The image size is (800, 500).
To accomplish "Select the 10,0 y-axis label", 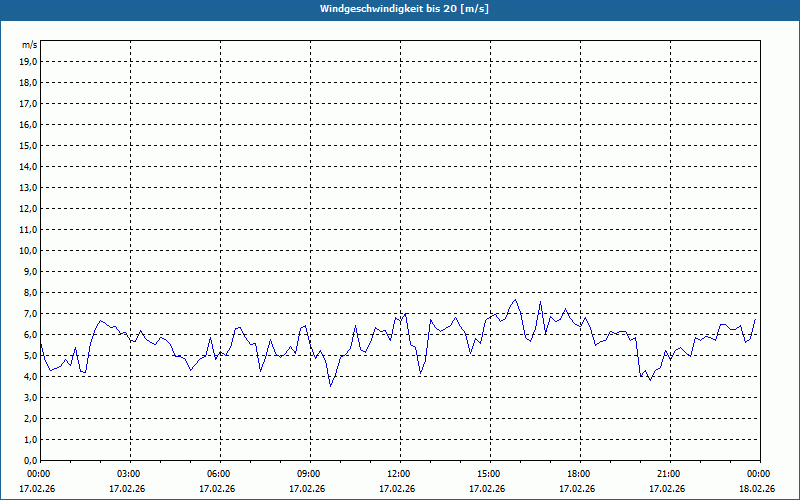I will tap(29, 251).
